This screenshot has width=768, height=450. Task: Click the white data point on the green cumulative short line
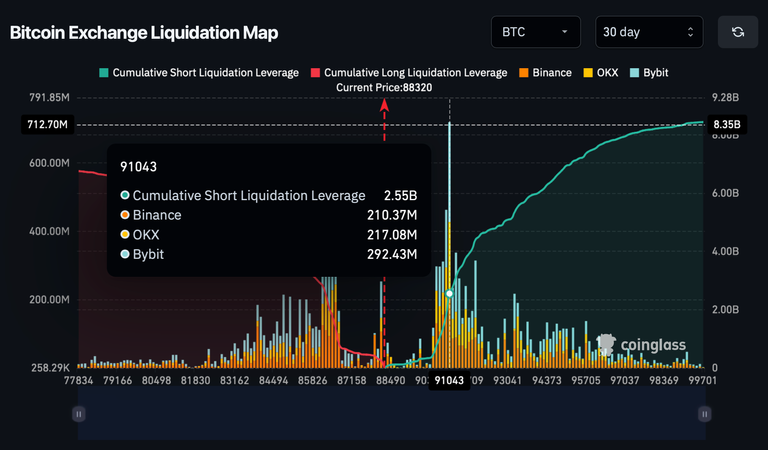tap(450, 294)
